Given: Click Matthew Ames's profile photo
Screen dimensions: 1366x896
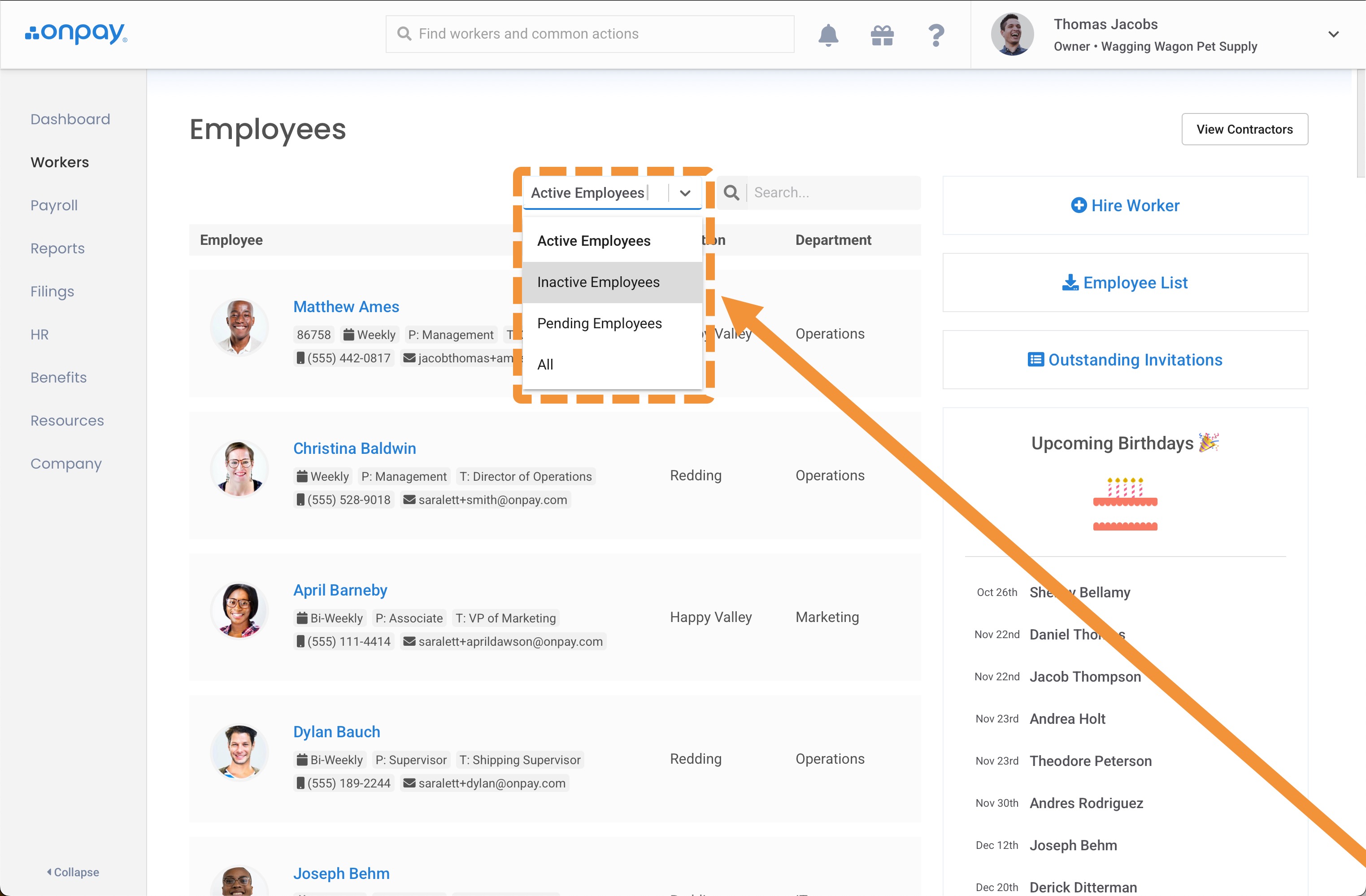Looking at the screenshot, I should [x=240, y=327].
